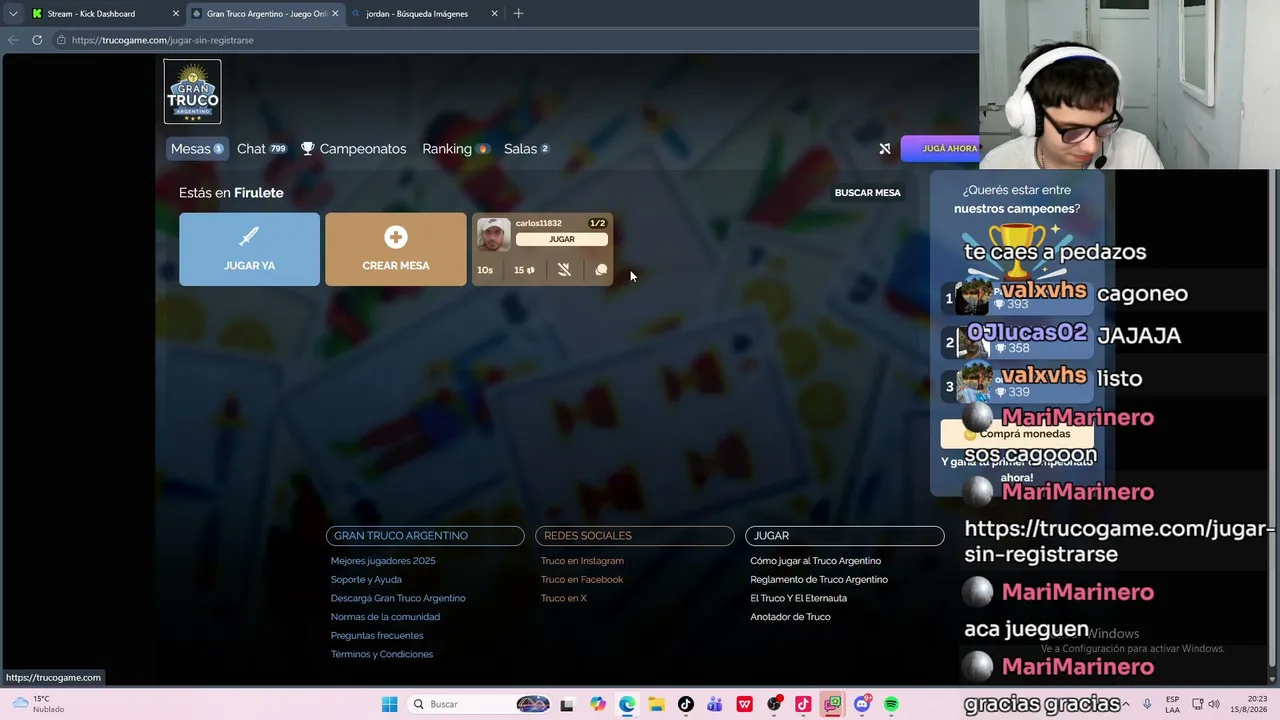View the Ranking tab
Viewport: 1280px width, 720px height.
pyautogui.click(x=456, y=149)
